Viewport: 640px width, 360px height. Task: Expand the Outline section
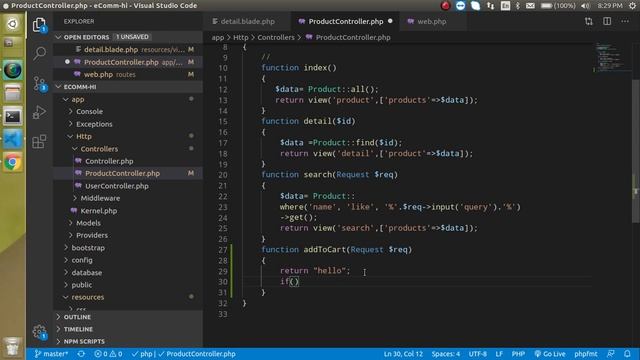[128, 317]
